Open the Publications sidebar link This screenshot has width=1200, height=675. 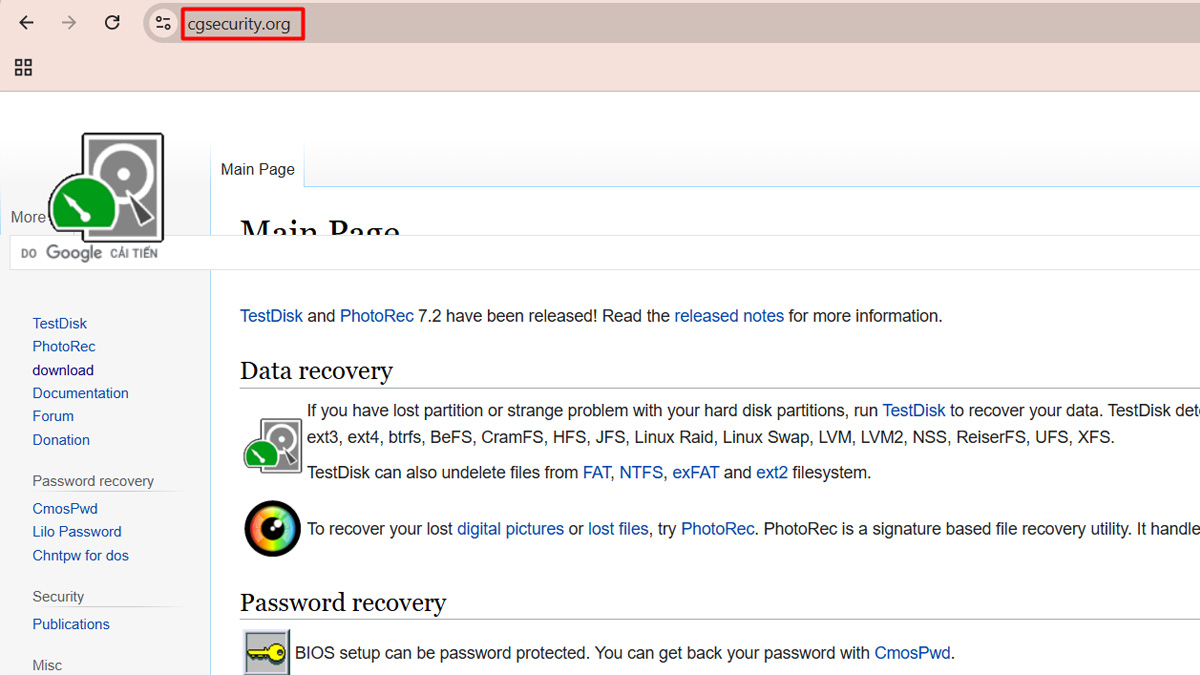click(x=71, y=624)
